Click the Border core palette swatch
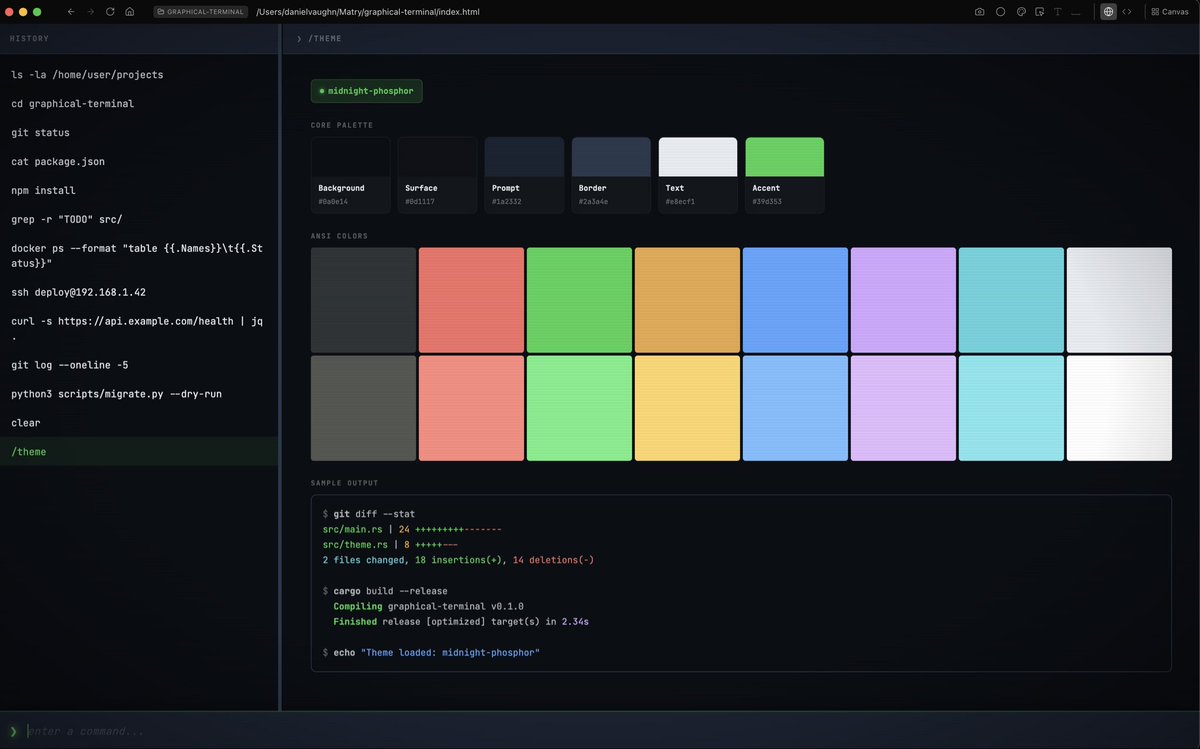1200x749 pixels. (x=611, y=175)
